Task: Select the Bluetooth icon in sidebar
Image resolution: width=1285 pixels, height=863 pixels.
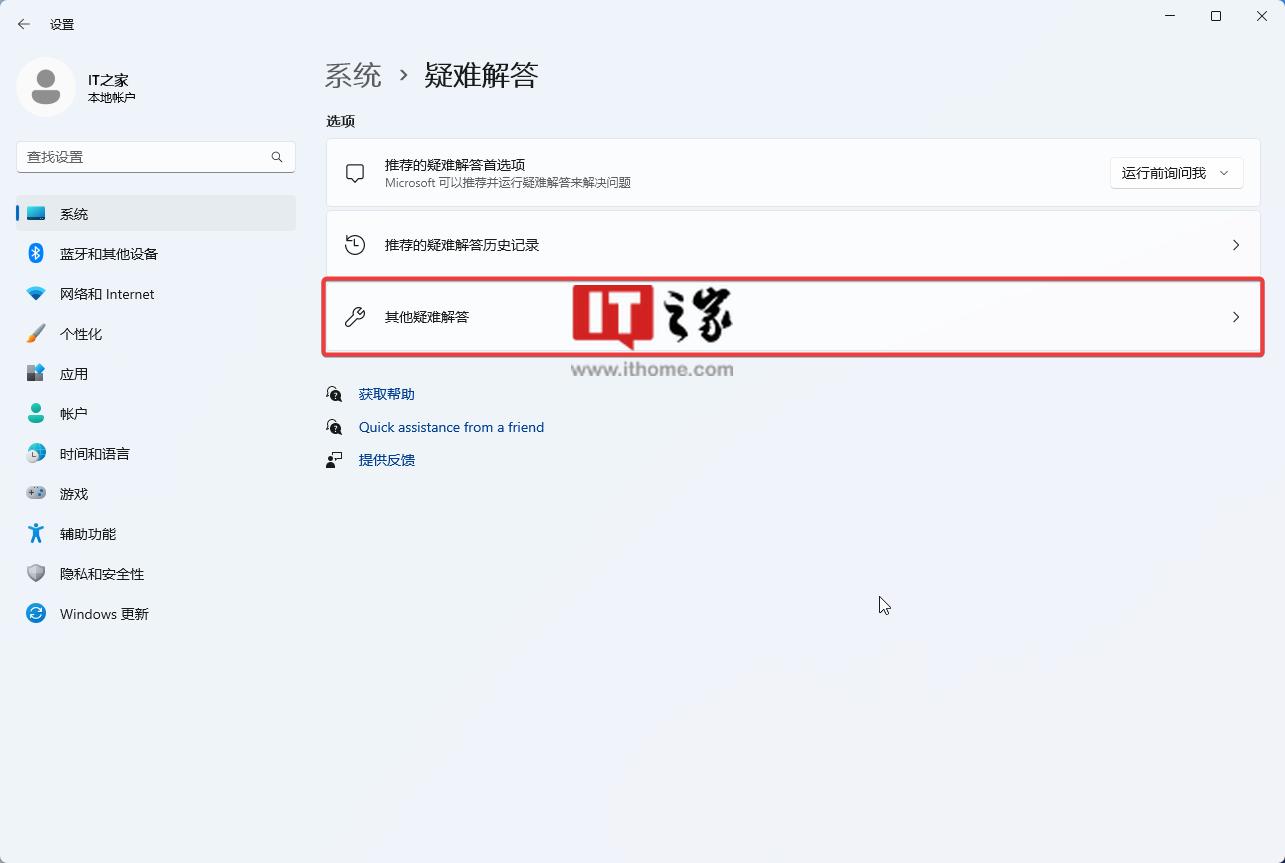Action: (36, 254)
